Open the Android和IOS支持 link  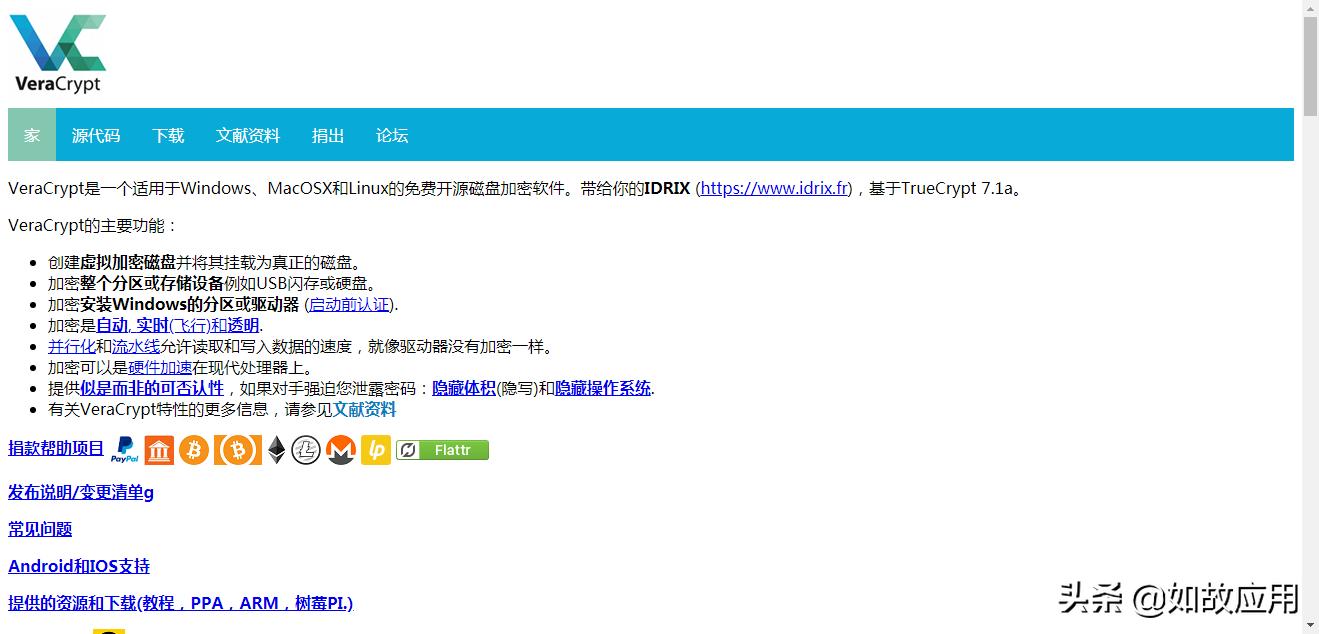click(78, 566)
